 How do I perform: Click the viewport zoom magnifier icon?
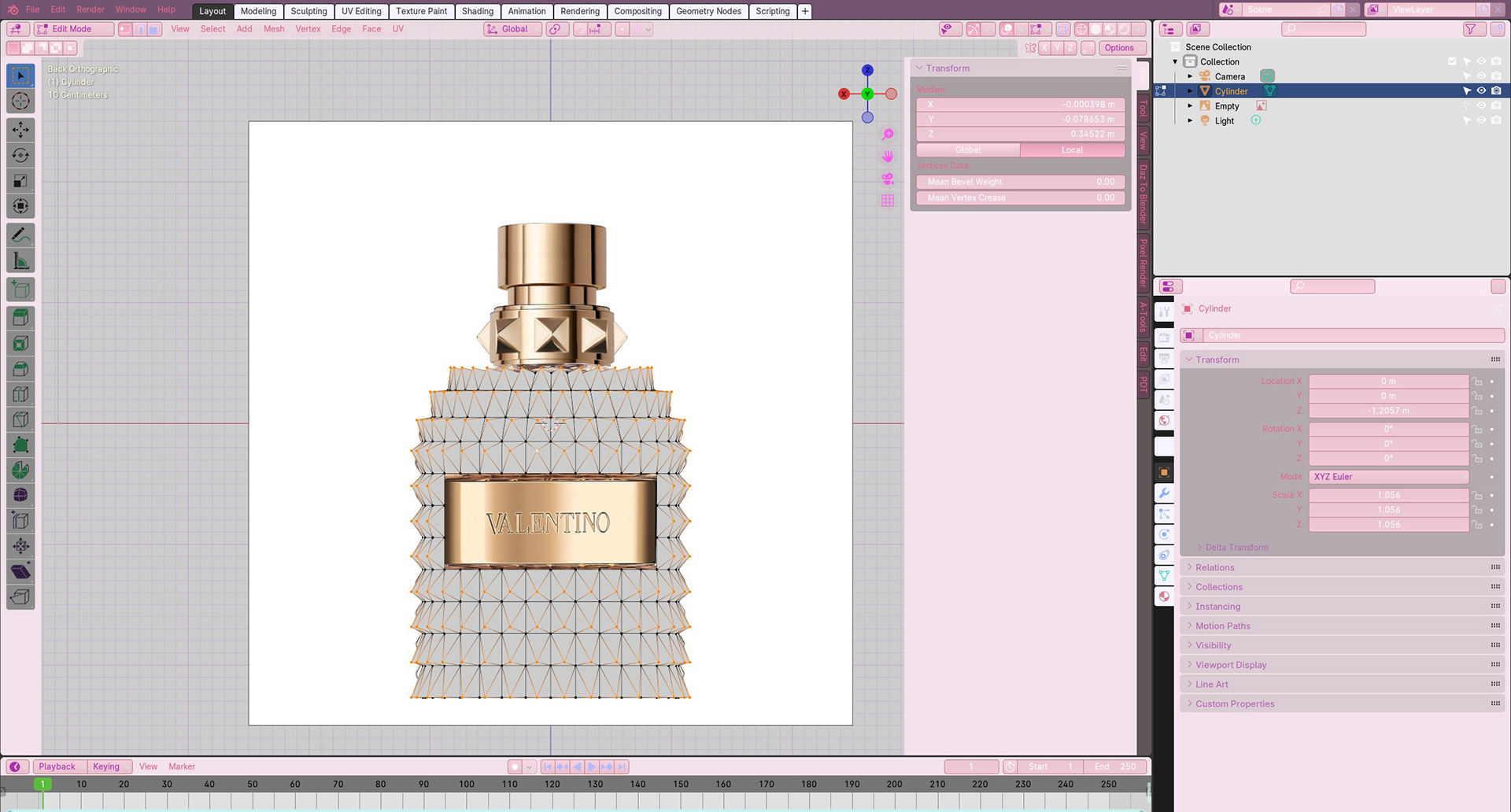coord(888,135)
